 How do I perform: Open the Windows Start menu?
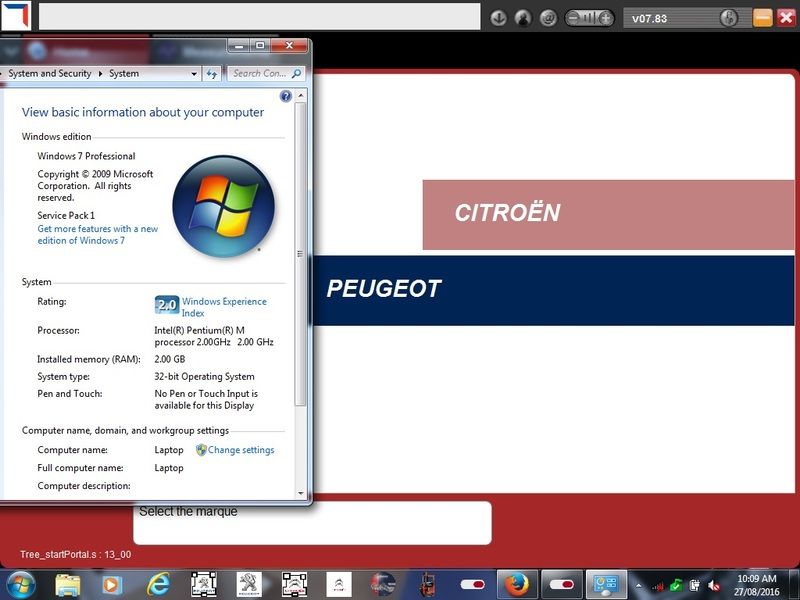coord(20,585)
